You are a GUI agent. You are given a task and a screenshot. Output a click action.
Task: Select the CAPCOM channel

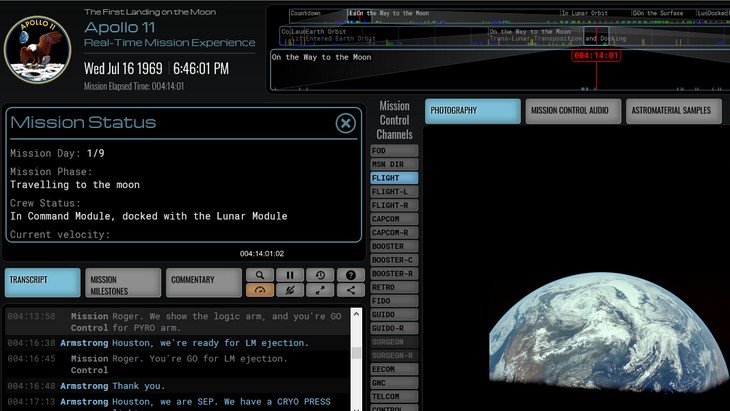tap(394, 219)
